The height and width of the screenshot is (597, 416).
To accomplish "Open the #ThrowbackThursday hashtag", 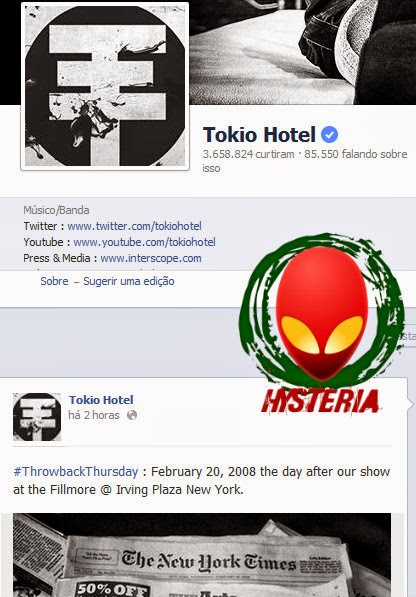I will [x=75, y=472].
